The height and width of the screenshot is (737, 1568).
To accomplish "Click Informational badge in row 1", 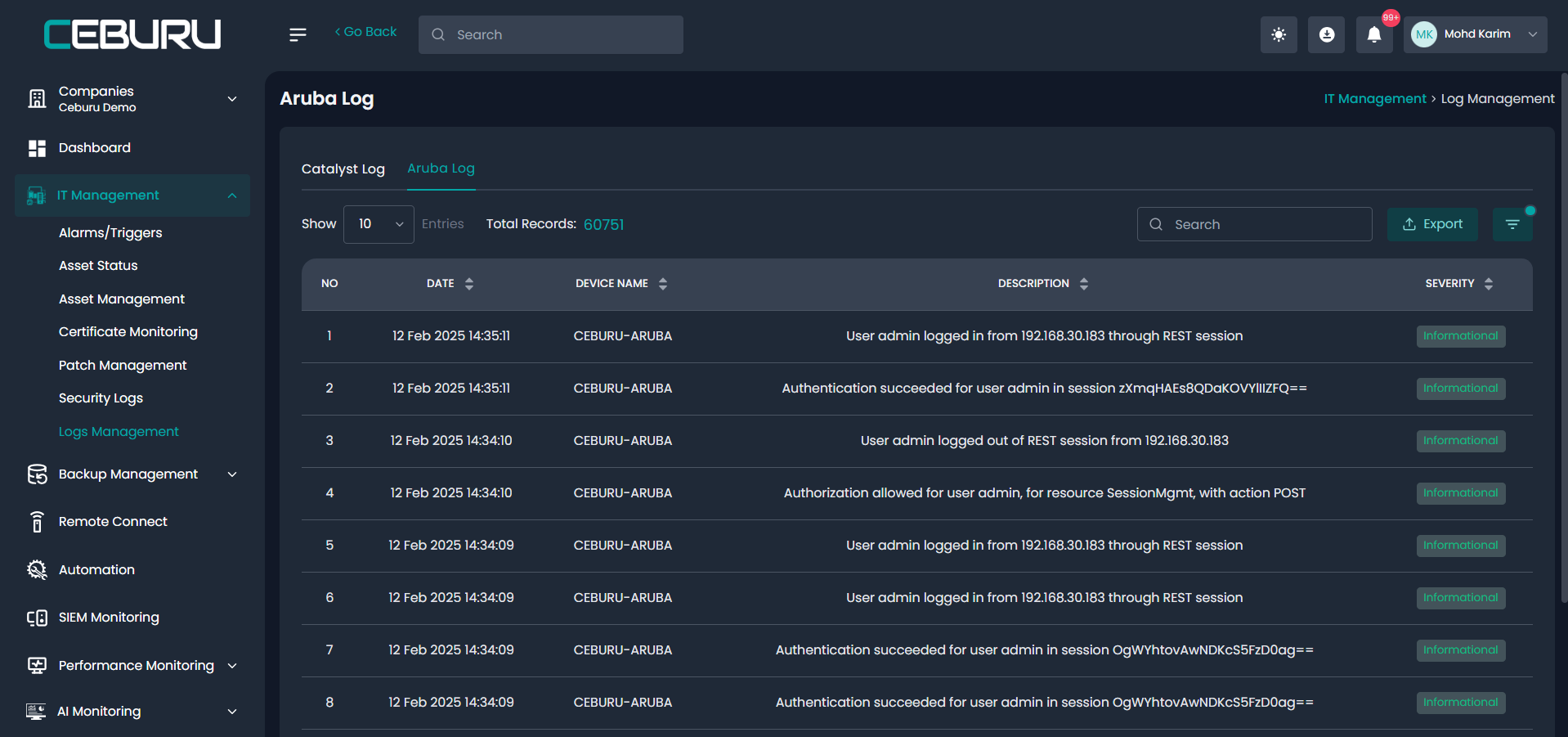I will click(1461, 336).
